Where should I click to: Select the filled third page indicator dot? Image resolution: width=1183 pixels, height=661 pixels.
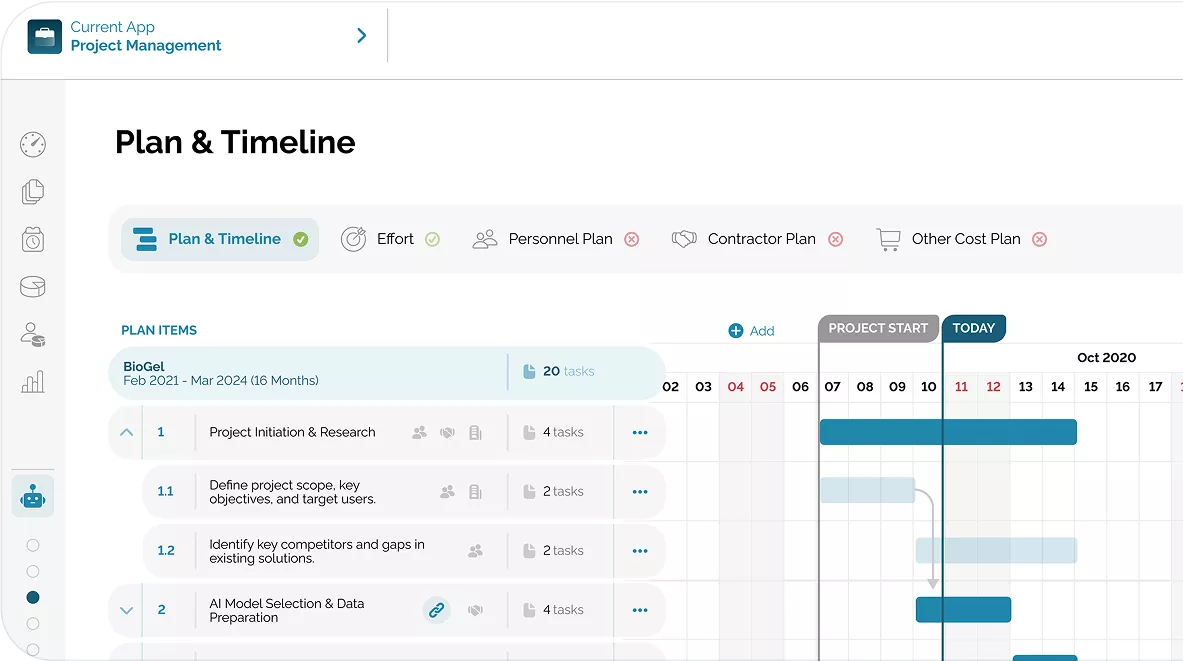tap(32, 598)
